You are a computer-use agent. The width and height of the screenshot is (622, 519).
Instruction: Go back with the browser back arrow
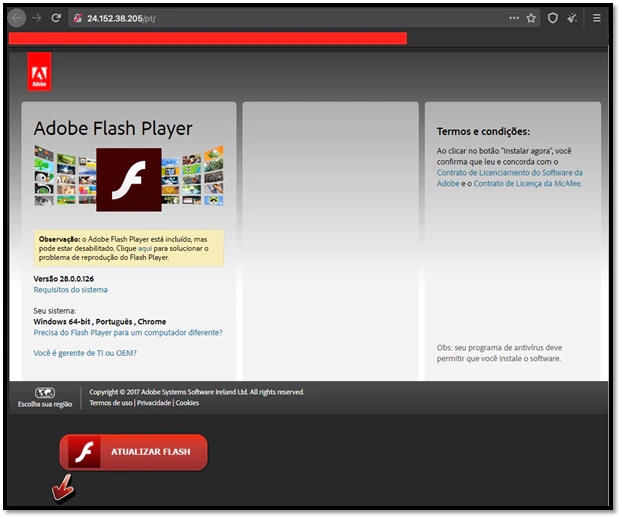tap(17, 18)
